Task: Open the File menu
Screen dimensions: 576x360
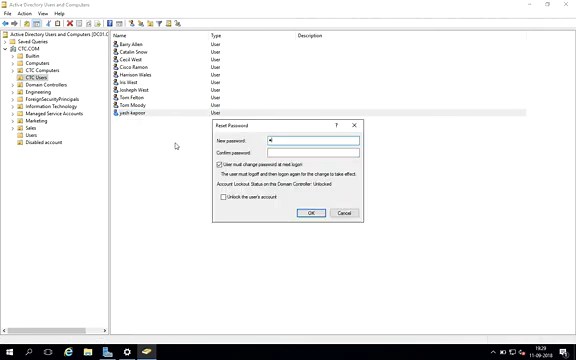Action: click(x=7, y=14)
